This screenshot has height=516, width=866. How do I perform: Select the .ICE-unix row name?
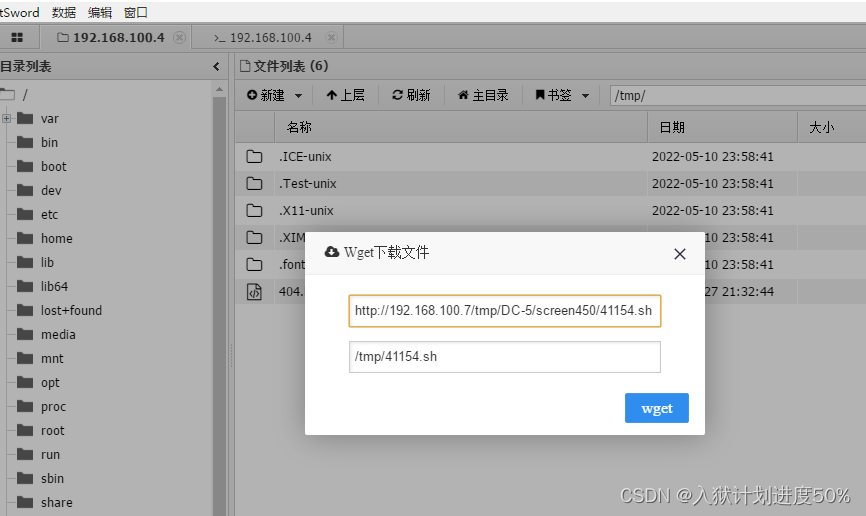[x=305, y=156]
